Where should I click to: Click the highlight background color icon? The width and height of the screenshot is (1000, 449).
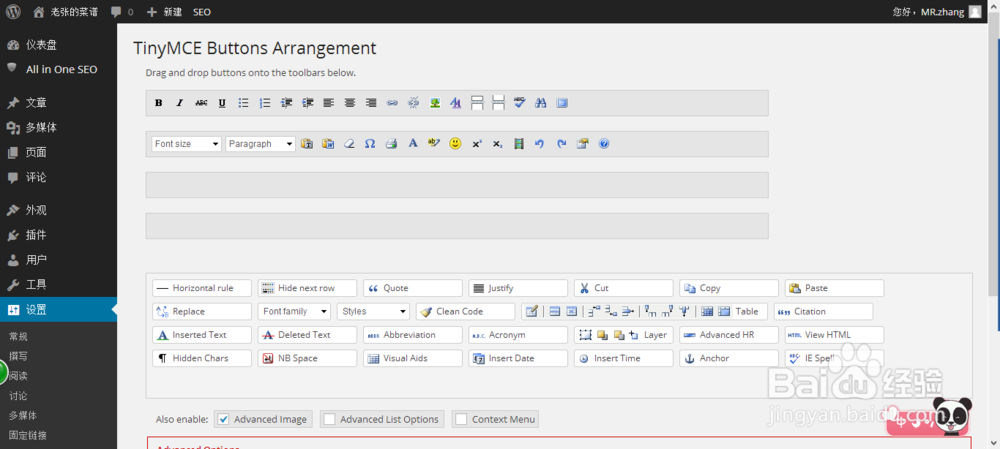tap(434, 144)
